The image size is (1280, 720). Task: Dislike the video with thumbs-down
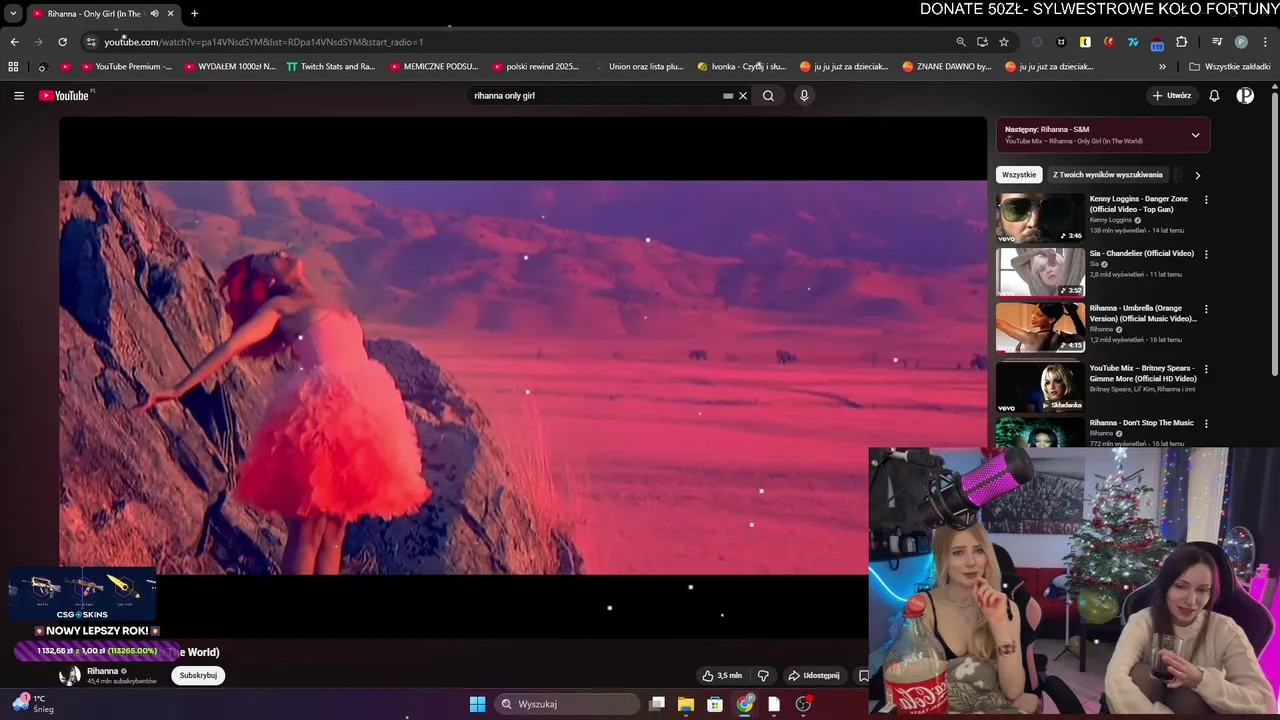763,676
